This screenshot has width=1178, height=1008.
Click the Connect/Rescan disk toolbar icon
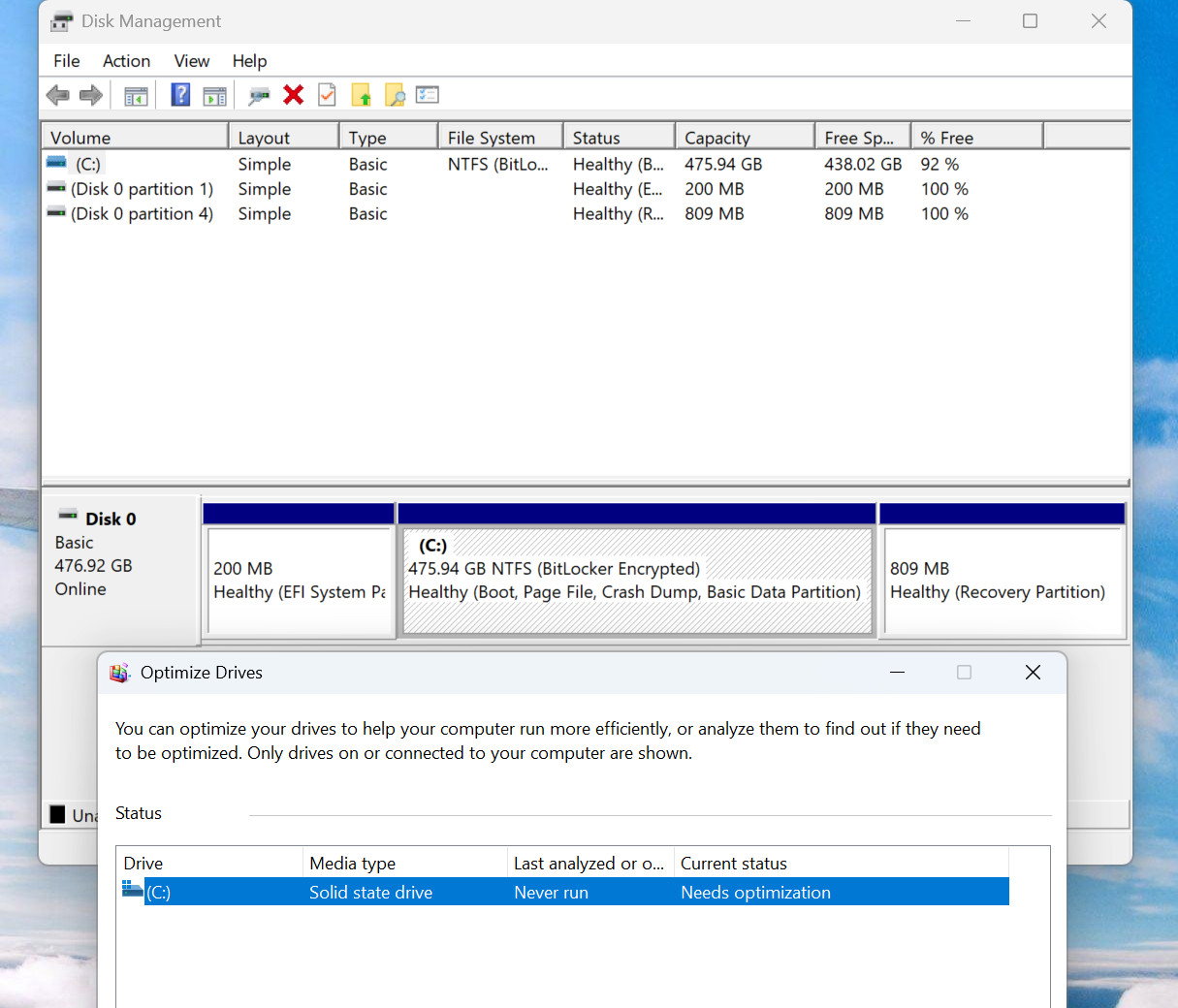click(259, 95)
